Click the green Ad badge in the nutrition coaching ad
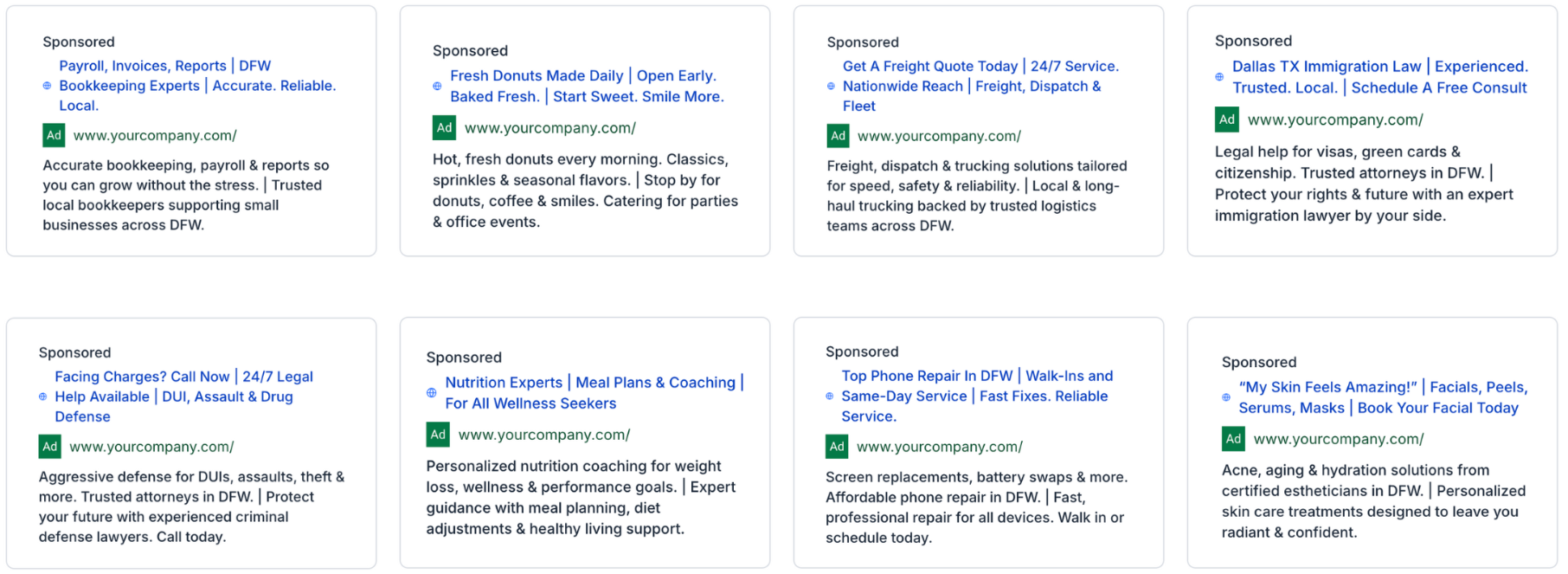 438,435
